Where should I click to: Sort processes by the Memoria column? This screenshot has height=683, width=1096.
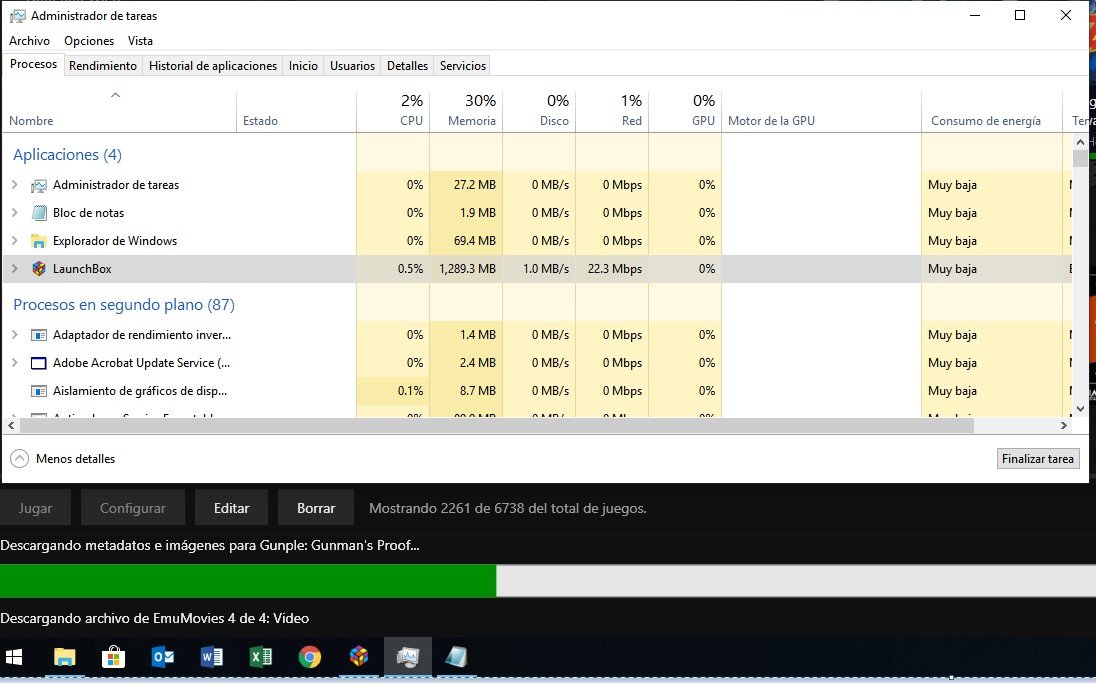pos(466,112)
